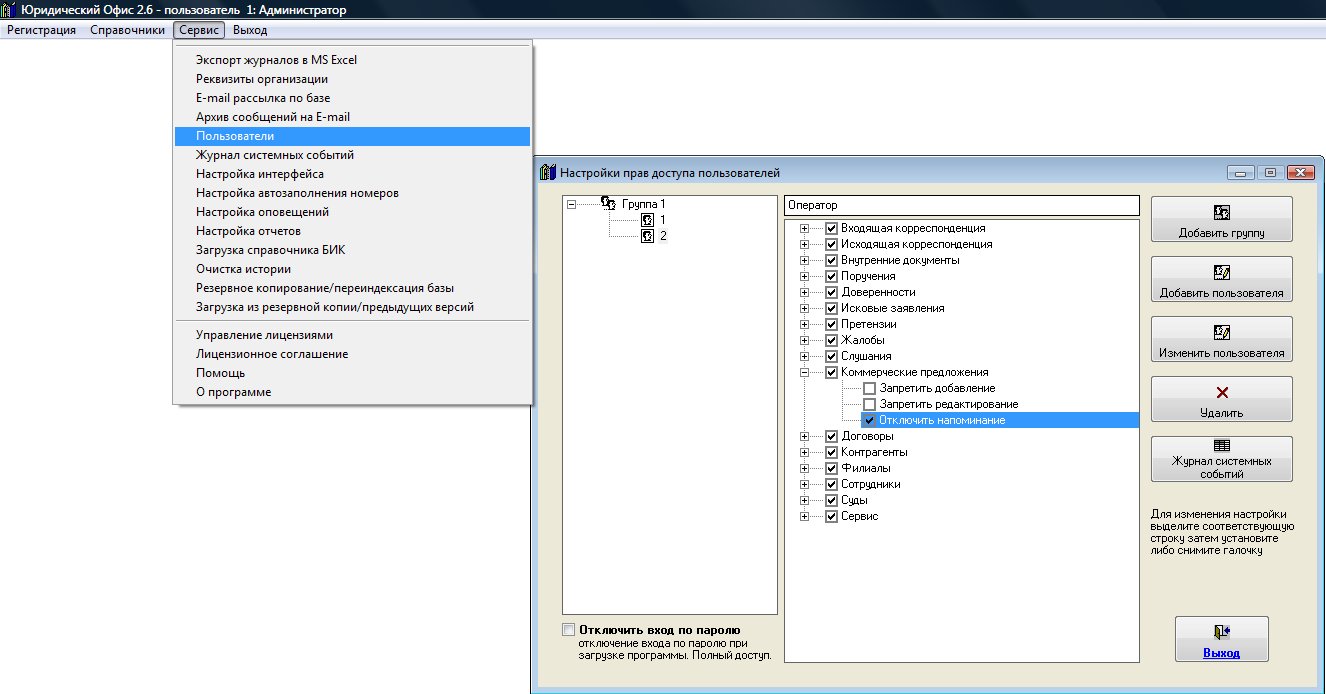This screenshot has height=694, width=1326.
Task: Expand Входящая корреспонденция node
Action: [x=804, y=228]
